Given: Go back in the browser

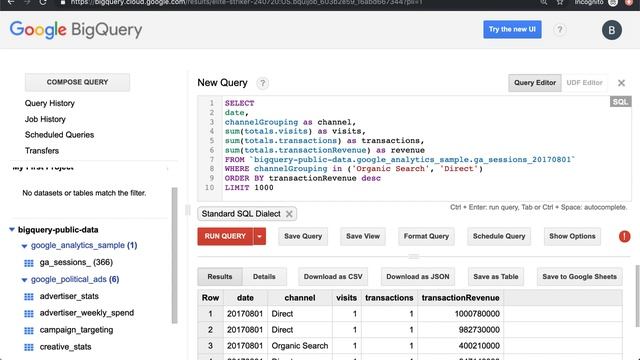Looking at the screenshot, I should coord(11,2).
